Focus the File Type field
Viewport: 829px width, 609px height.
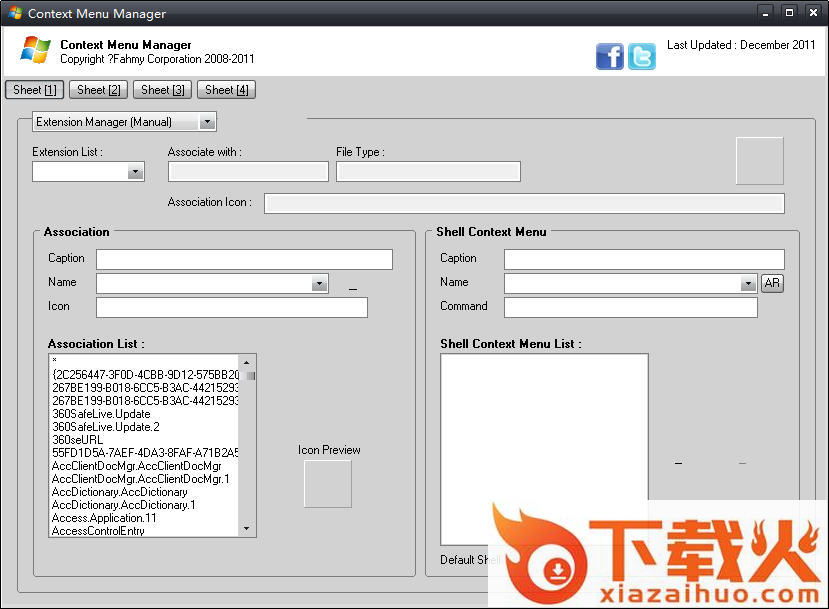pyautogui.click(x=428, y=172)
